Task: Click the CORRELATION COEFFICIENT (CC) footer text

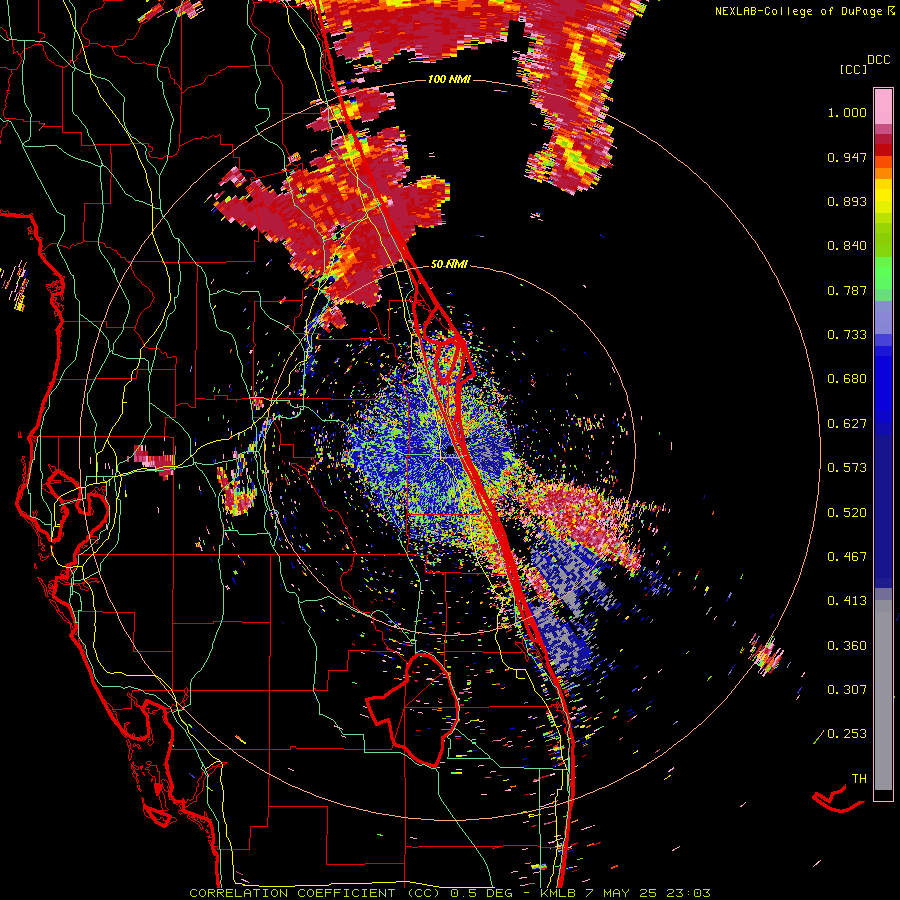Action: tap(315, 893)
